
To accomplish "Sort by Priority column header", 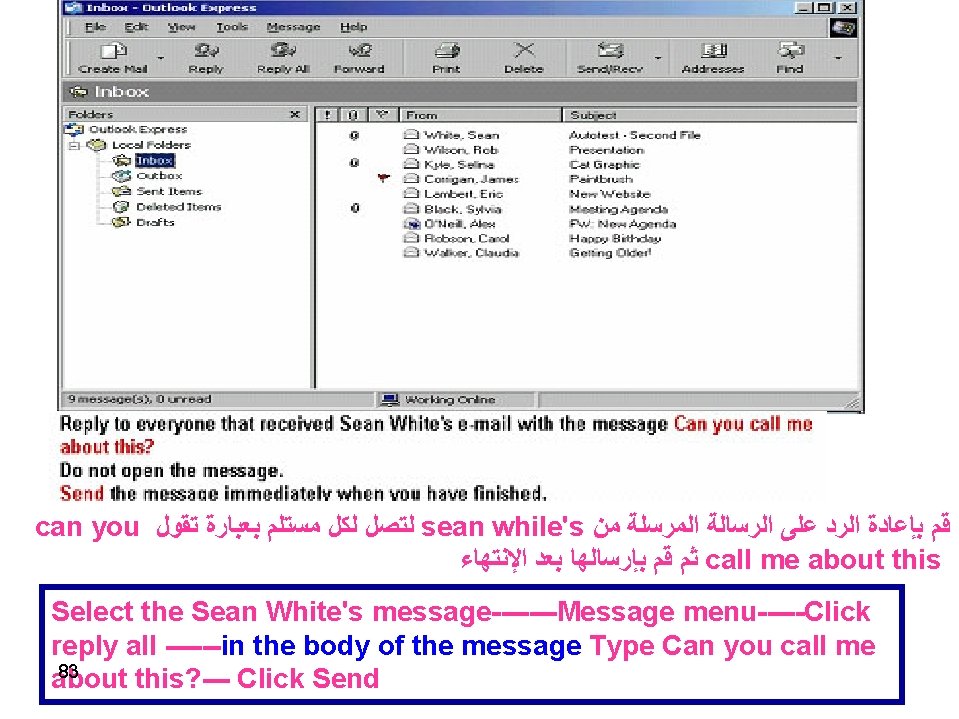I will pyautogui.click(x=328, y=115).
